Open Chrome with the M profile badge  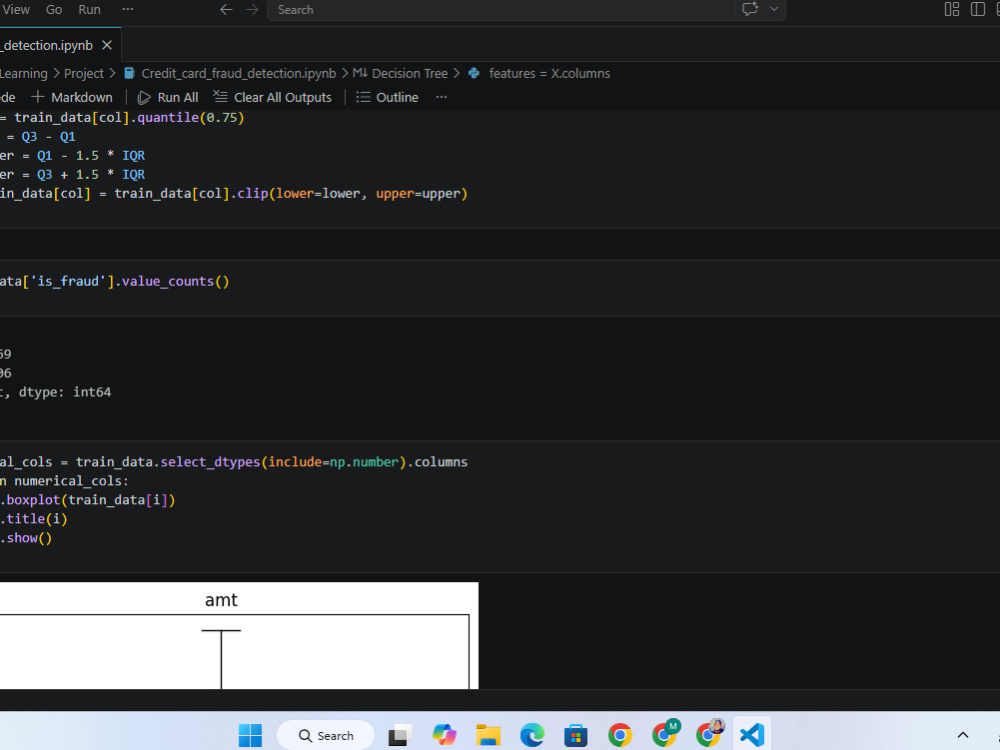665,734
